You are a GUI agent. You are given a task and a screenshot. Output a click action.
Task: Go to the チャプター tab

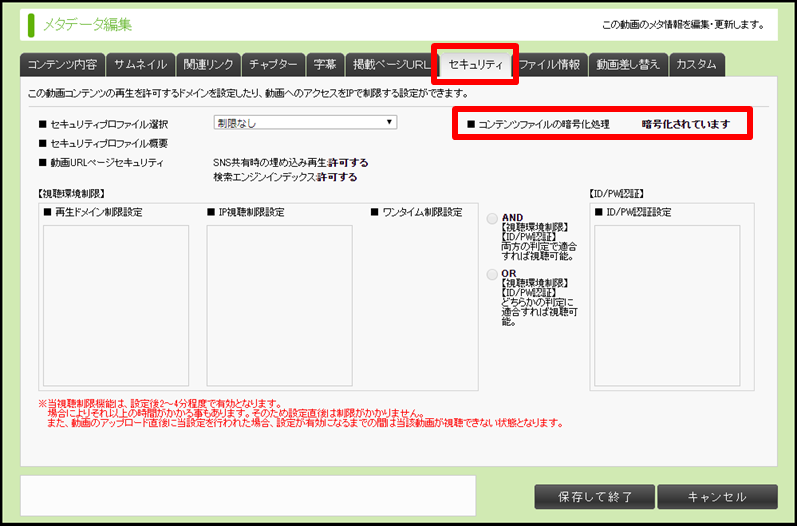[272, 64]
